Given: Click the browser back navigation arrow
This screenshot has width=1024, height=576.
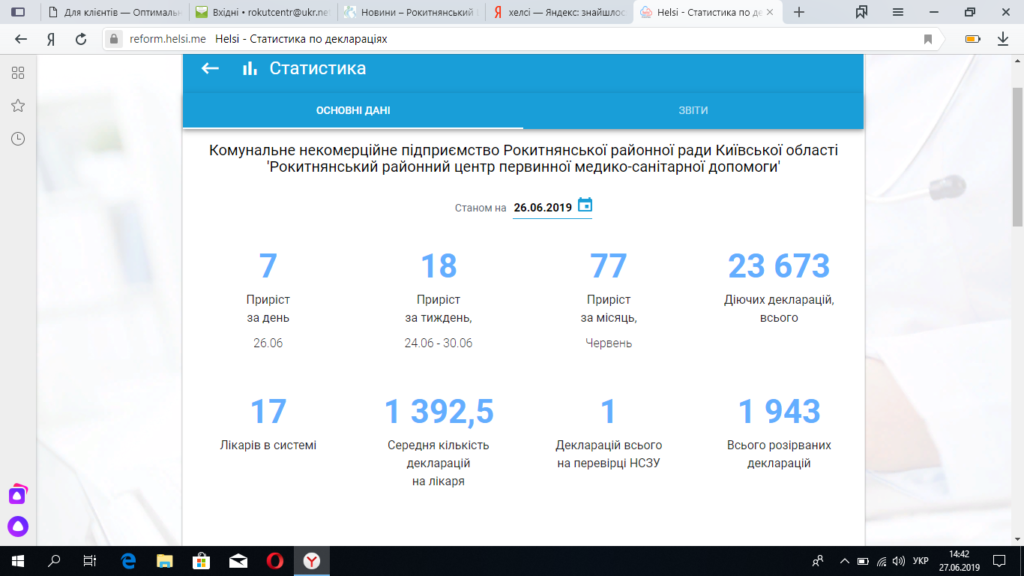Looking at the screenshot, I should tap(21, 39).
